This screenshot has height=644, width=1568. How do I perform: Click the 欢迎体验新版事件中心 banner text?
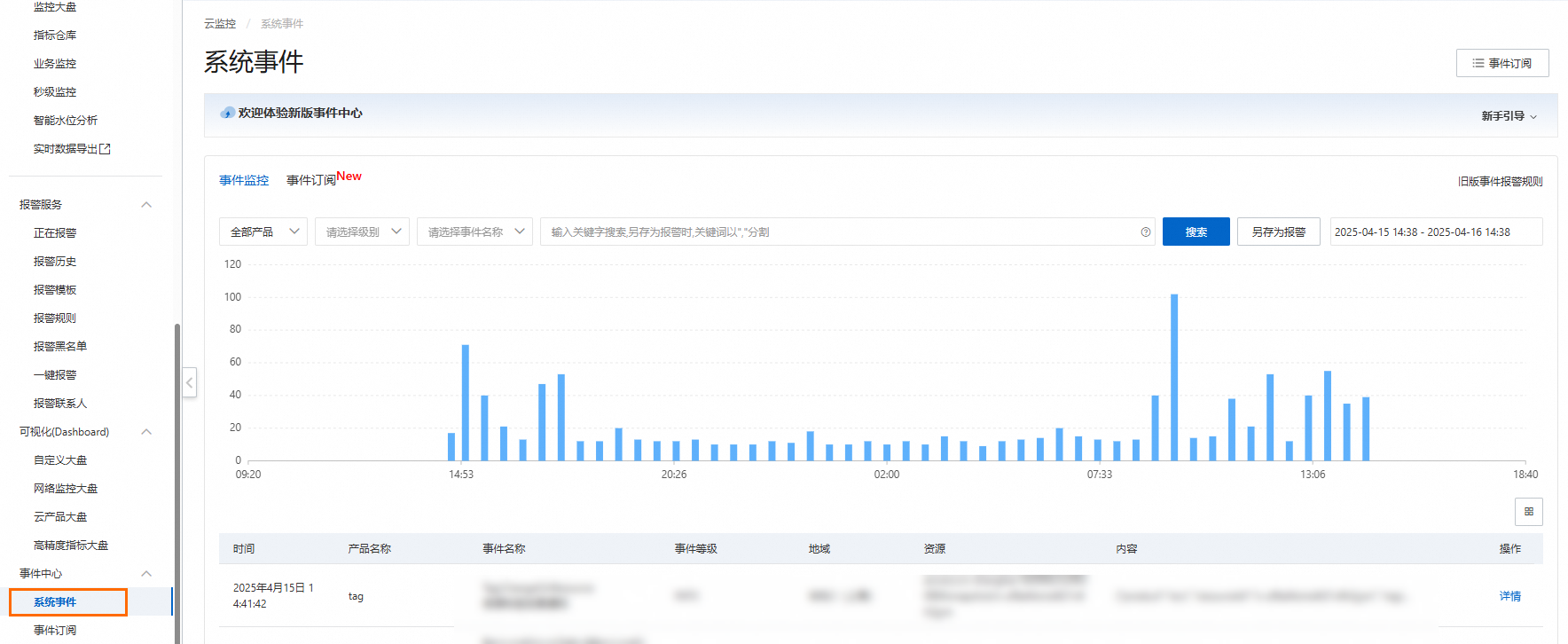(x=300, y=114)
